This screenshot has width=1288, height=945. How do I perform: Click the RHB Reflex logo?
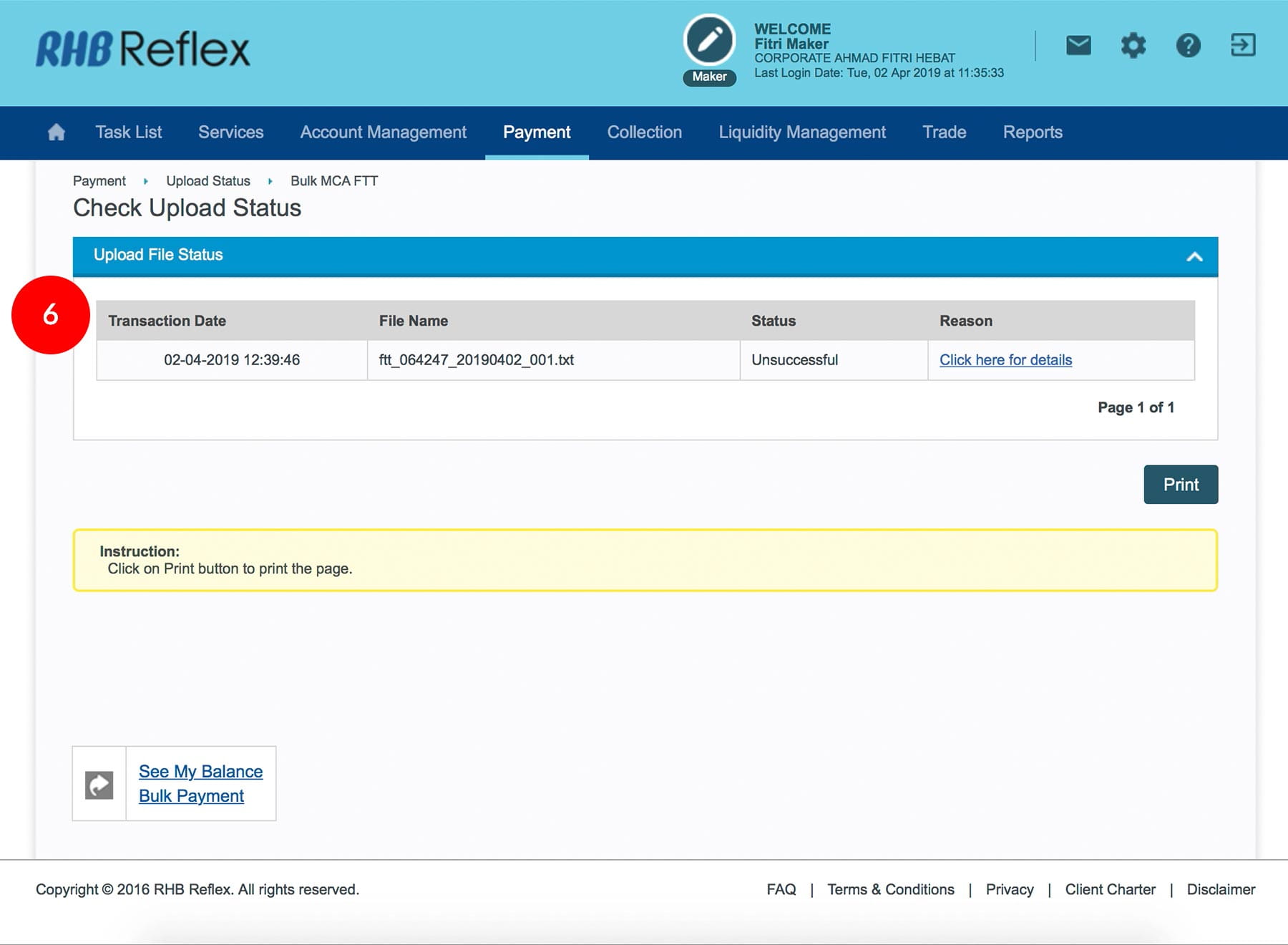pos(143,49)
